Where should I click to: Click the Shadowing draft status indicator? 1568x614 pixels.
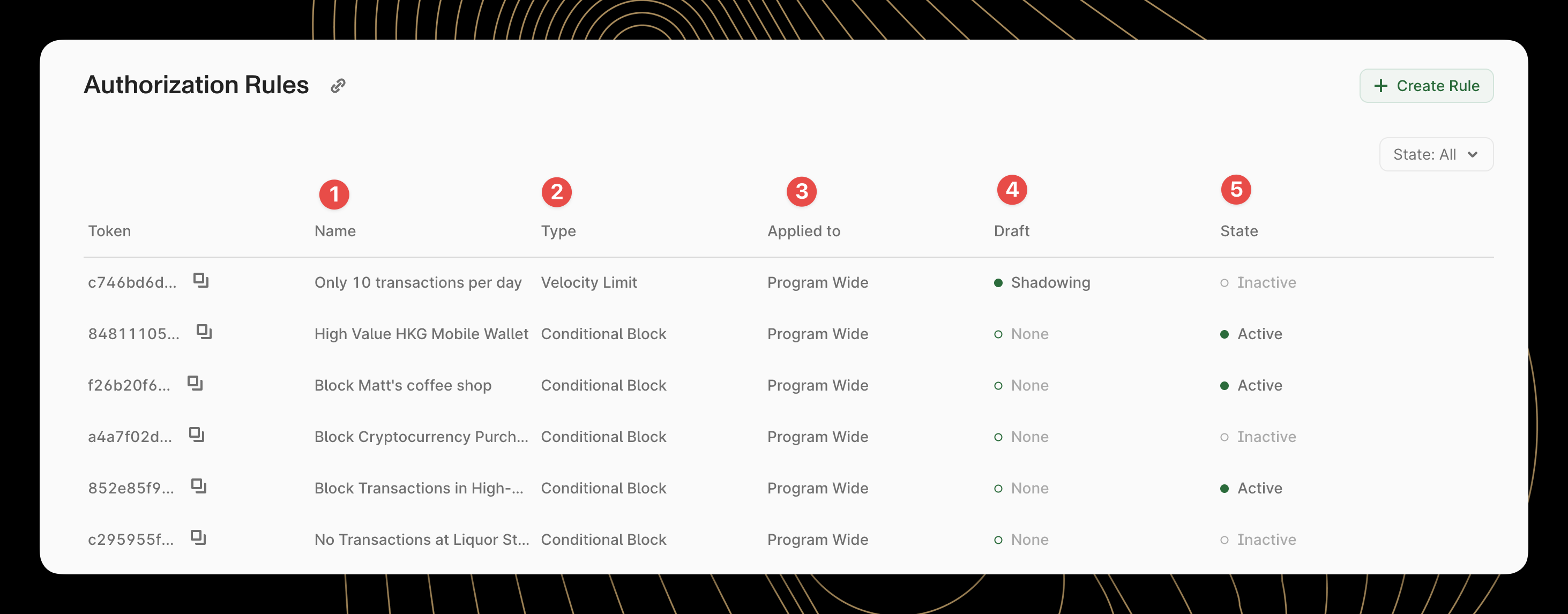pos(1042,282)
